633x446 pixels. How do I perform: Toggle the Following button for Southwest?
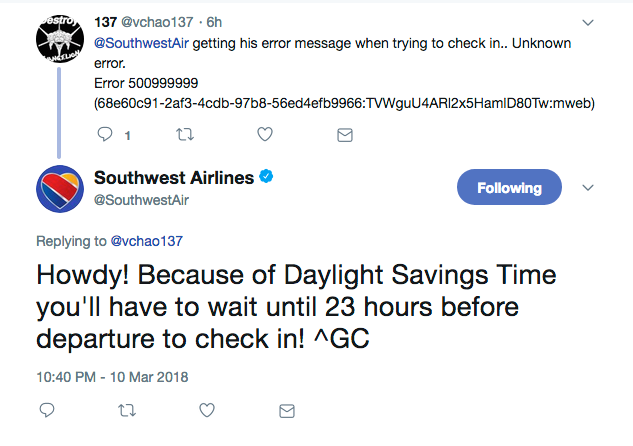tap(509, 187)
